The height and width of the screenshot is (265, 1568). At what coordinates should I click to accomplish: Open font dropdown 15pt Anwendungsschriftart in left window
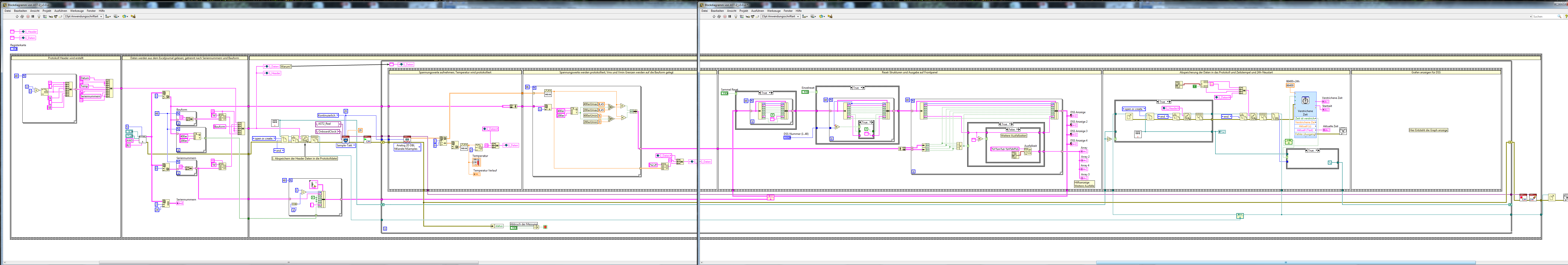[x=83, y=16]
